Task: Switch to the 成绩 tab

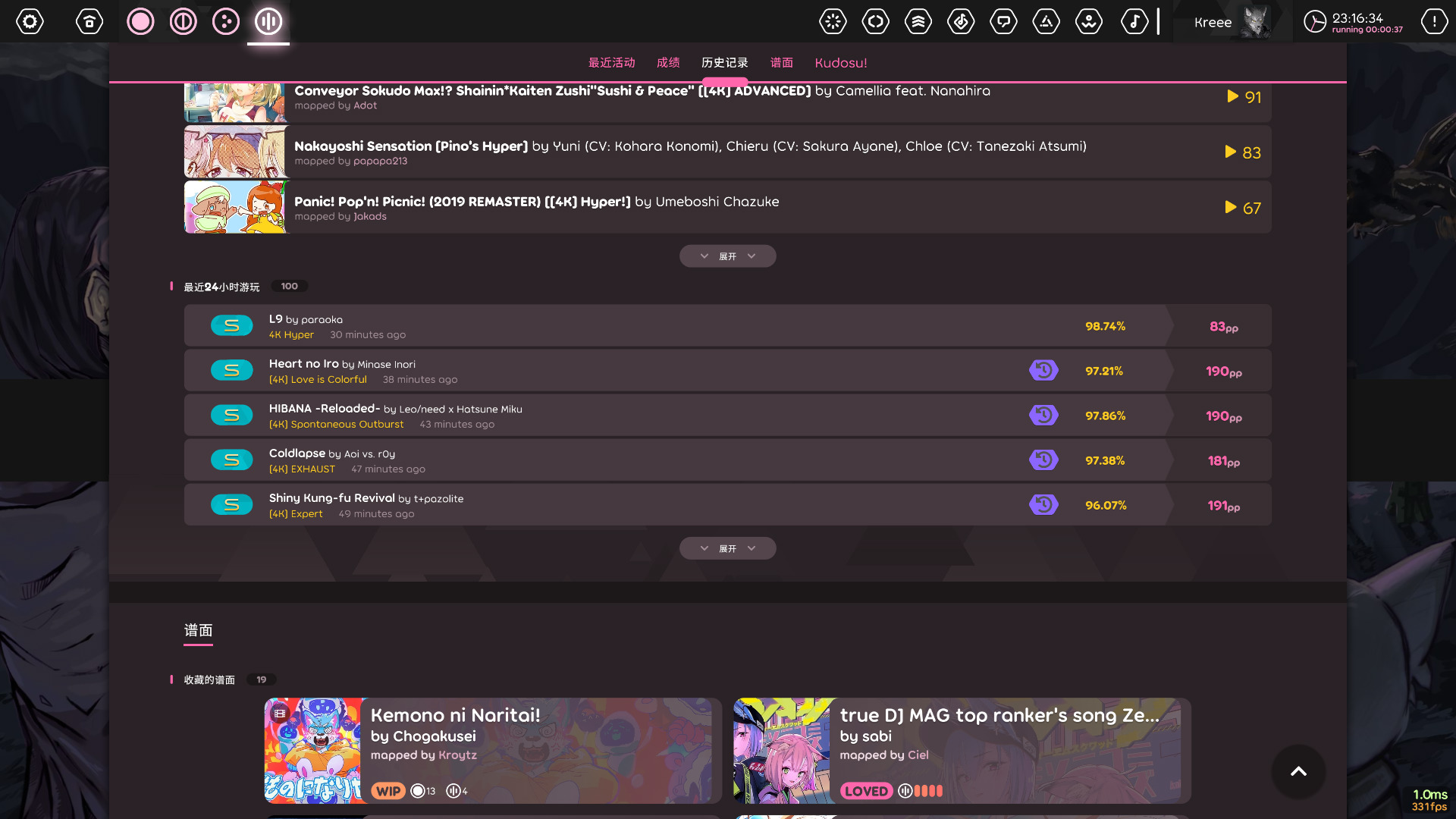Action: tap(668, 63)
